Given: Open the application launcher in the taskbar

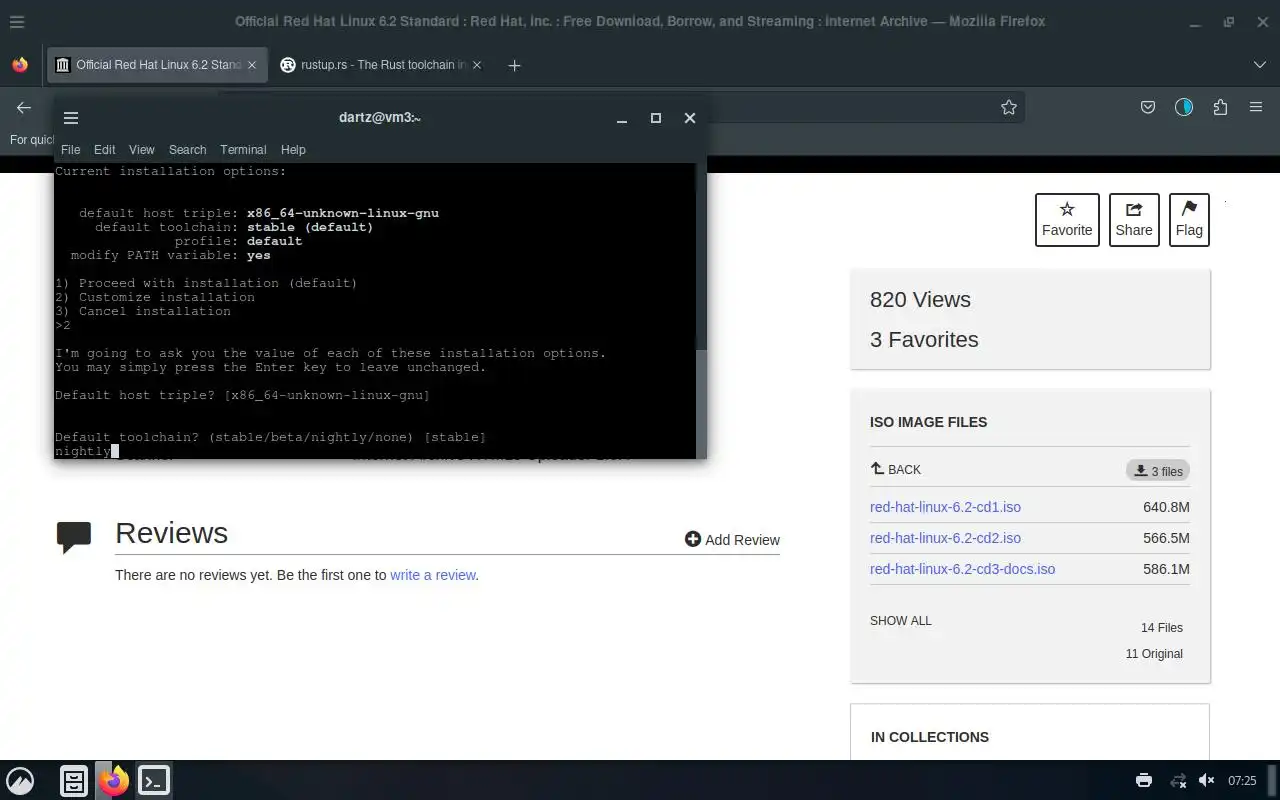Looking at the screenshot, I should 20,781.
